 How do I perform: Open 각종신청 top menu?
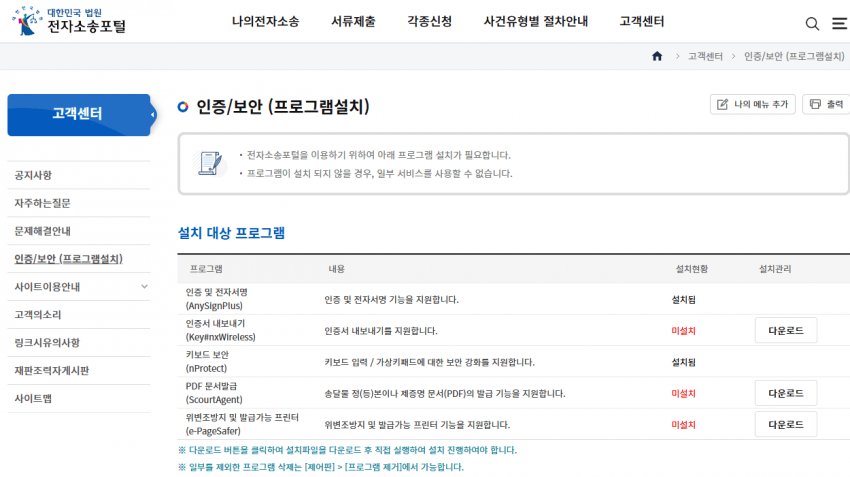point(429,21)
